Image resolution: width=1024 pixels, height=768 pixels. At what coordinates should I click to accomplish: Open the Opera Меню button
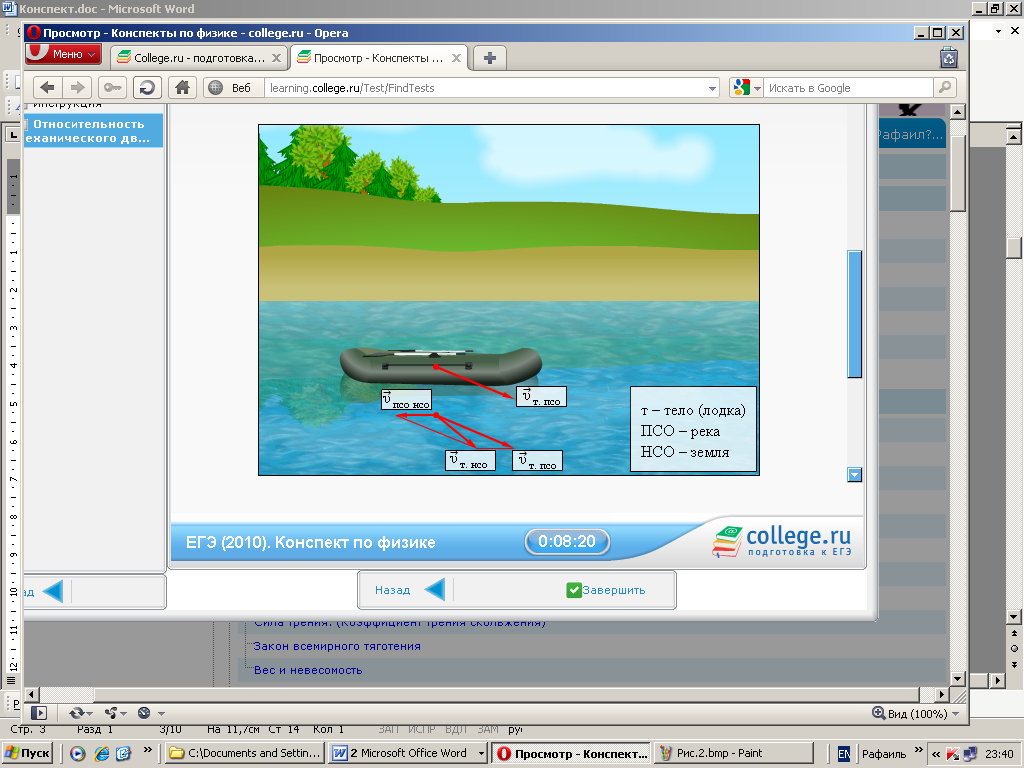pyautogui.click(x=63, y=54)
